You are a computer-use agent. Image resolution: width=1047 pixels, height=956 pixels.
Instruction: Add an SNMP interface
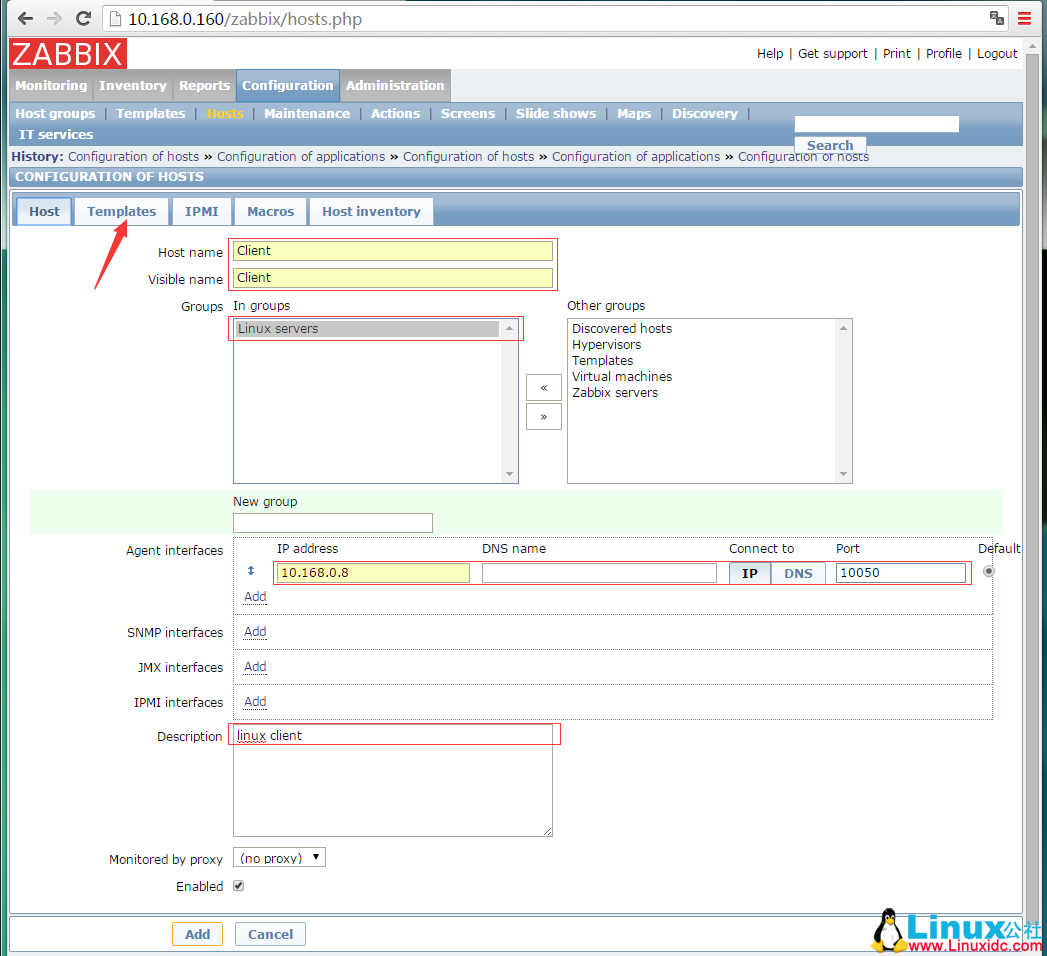[x=254, y=631]
